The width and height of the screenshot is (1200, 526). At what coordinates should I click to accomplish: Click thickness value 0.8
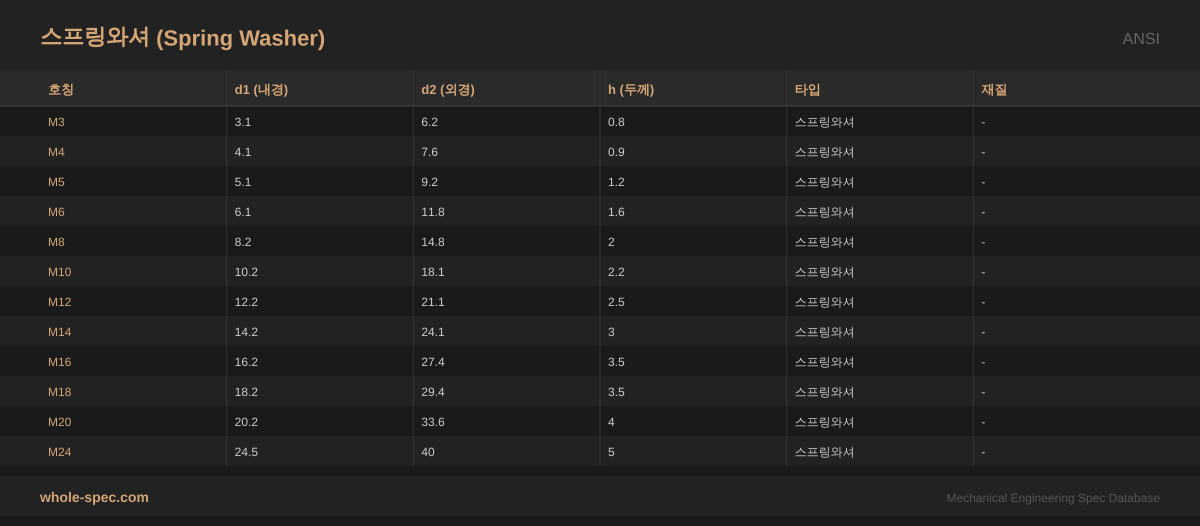click(617, 122)
